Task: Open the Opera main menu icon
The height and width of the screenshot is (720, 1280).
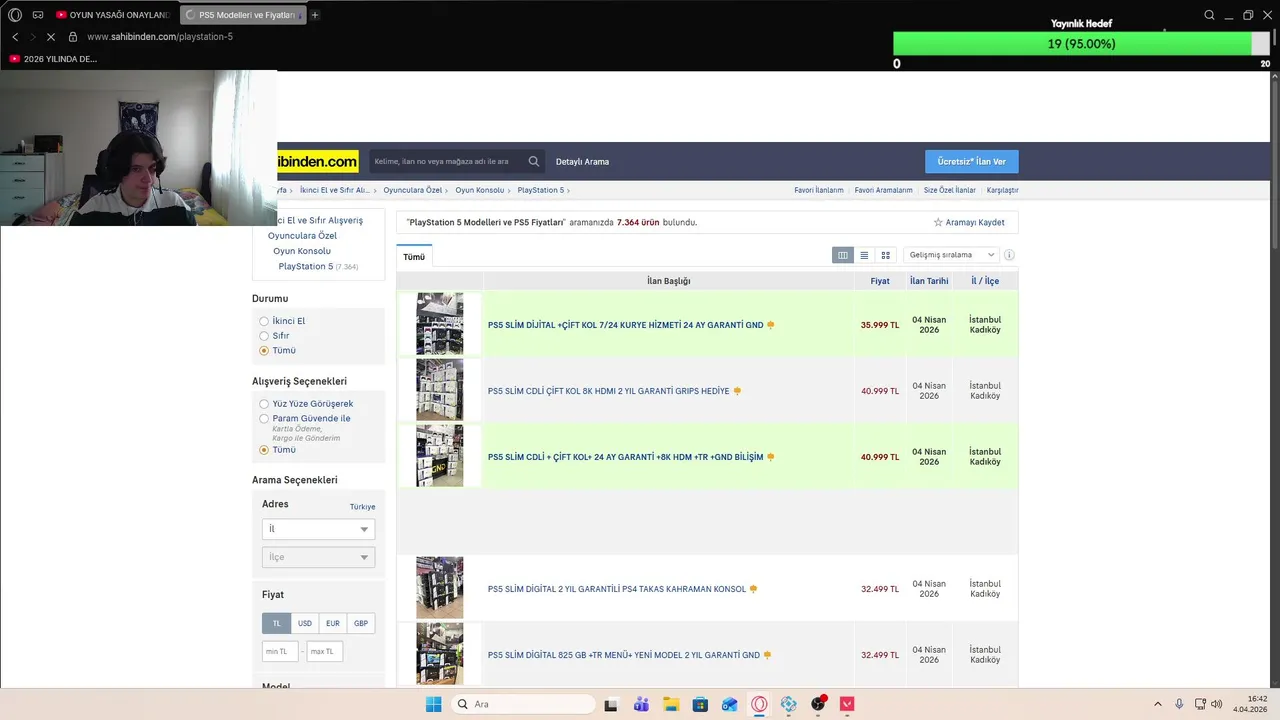Action: pos(15,15)
